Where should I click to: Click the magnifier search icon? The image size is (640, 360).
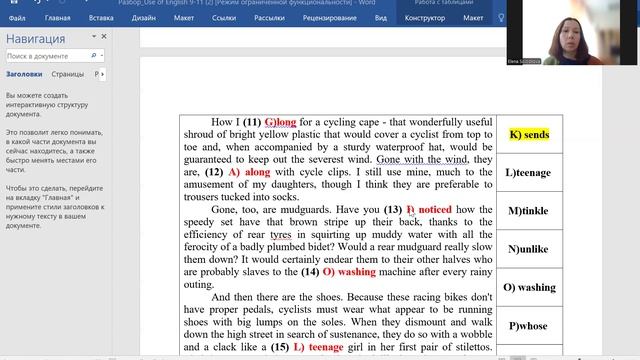[x=93, y=56]
